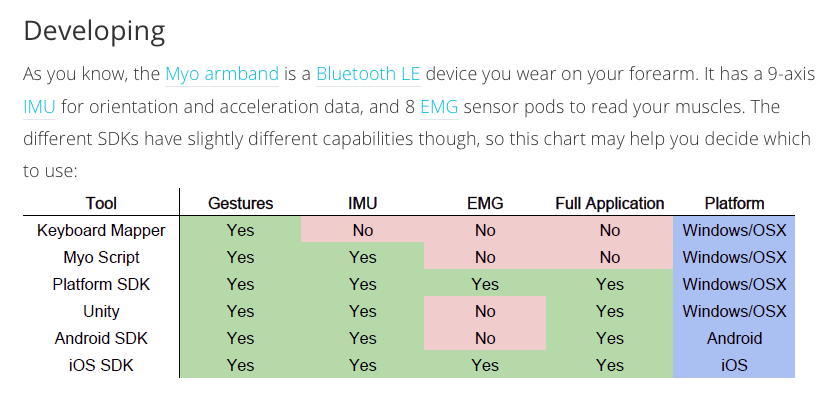This screenshot has height=401, width=831.
Task: Select the Android SDK row label
Action: pos(101,338)
